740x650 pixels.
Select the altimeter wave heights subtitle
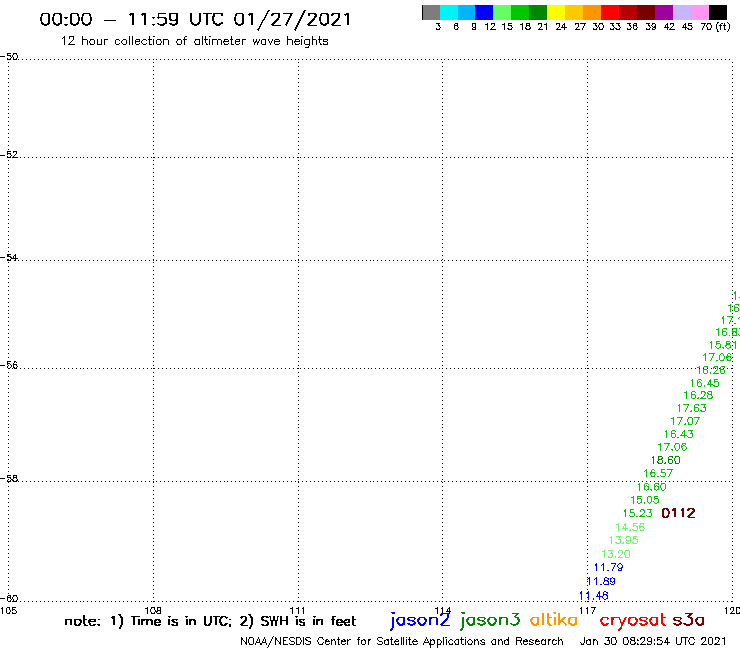click(194, 41)
